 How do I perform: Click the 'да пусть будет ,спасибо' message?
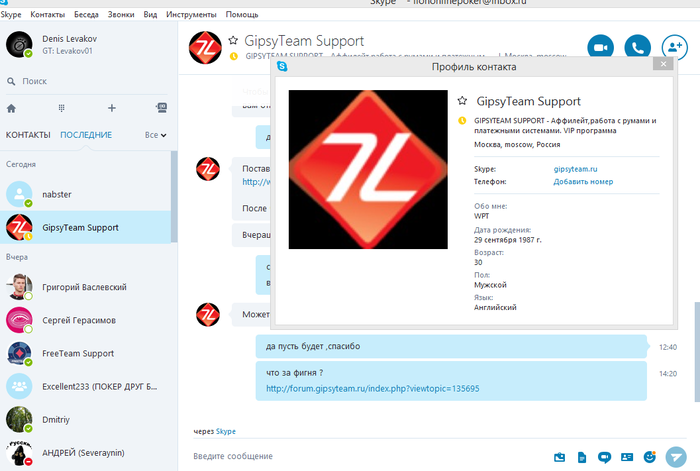[x=451, y=346]
